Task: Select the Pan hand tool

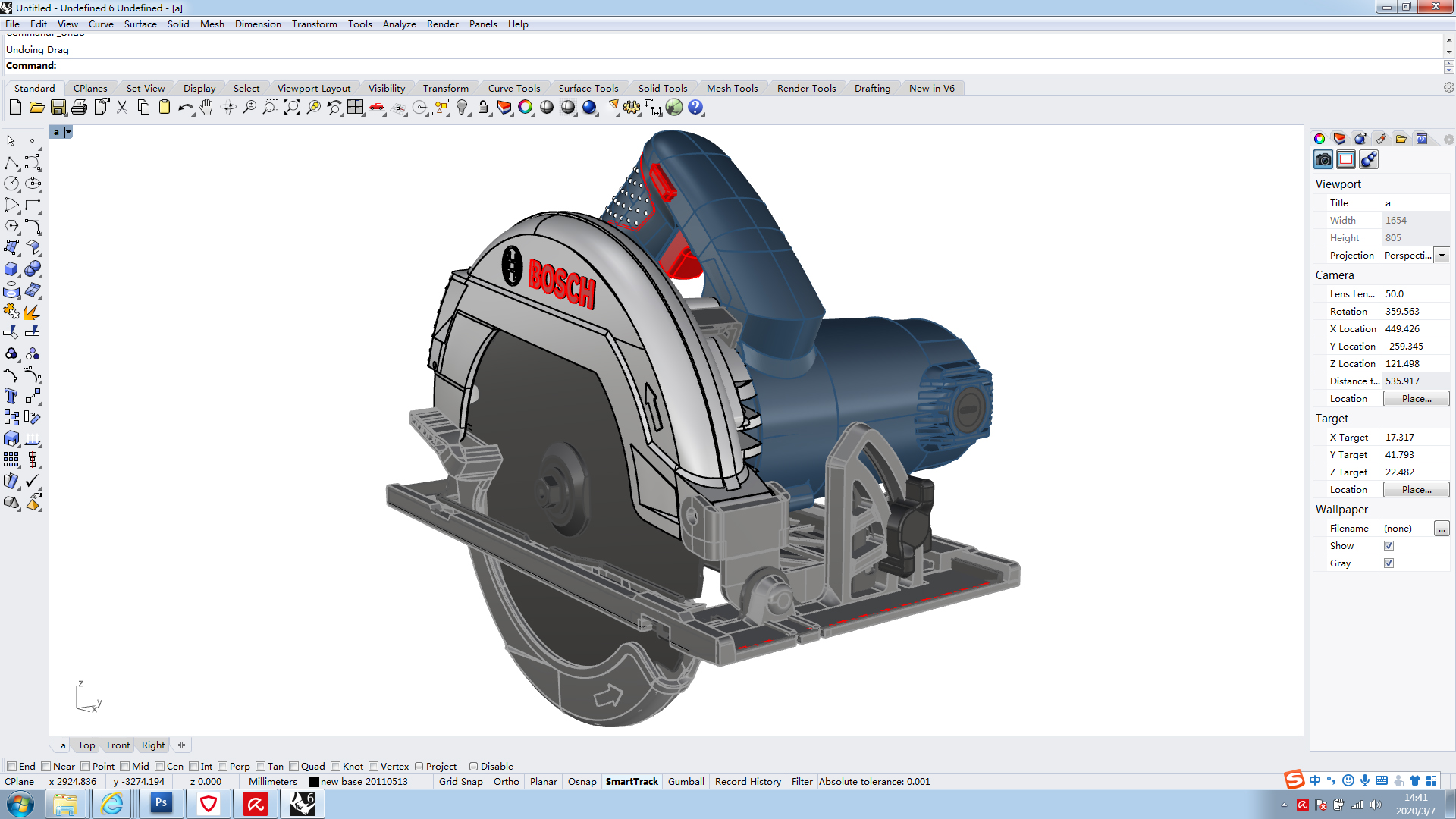Action: click(207, 108)
